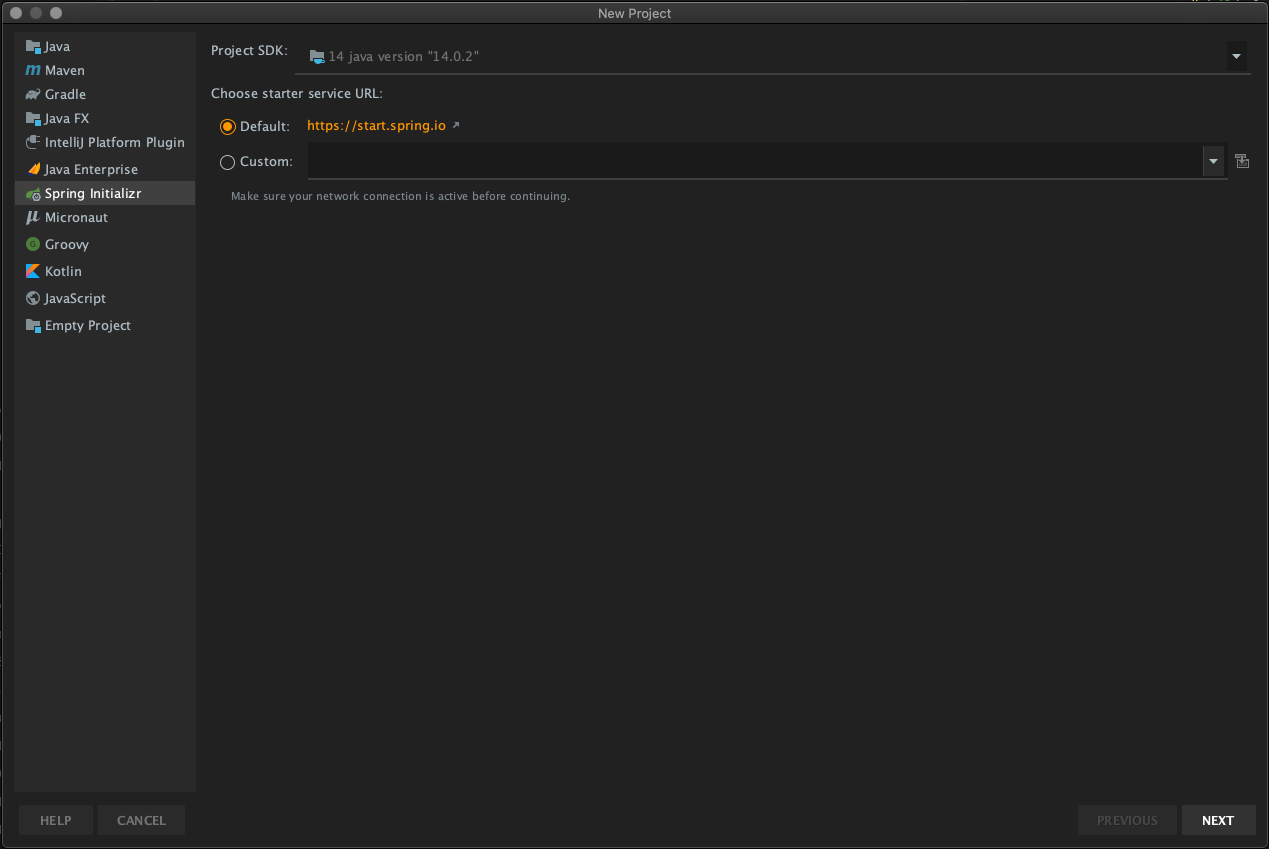1269x849 pixels.
Task: Click the CANCEL button
Action: click(x=141, y=820)
